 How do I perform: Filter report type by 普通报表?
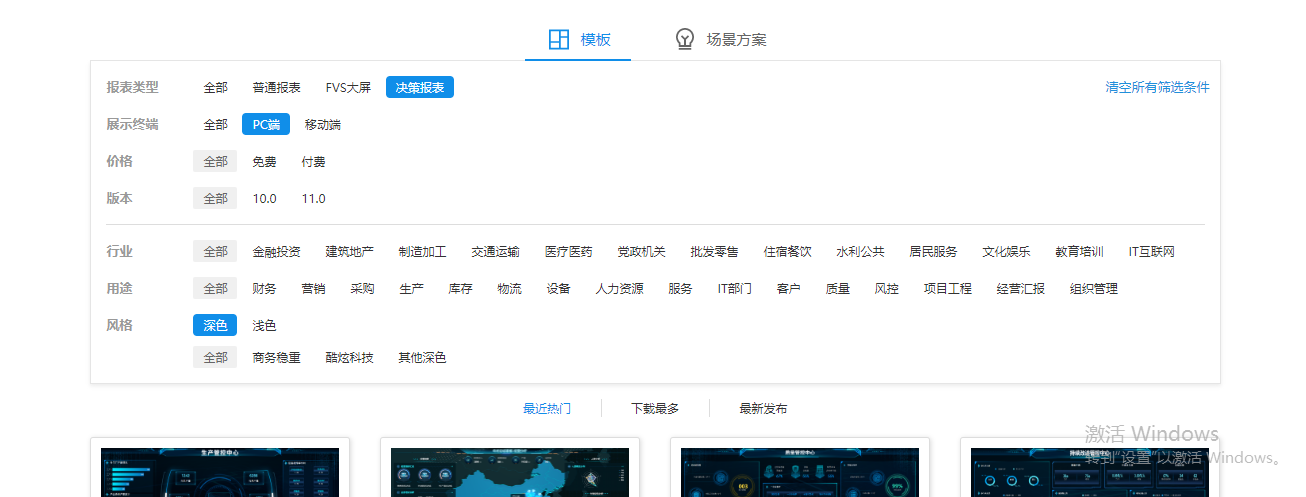tap(276, 88)
